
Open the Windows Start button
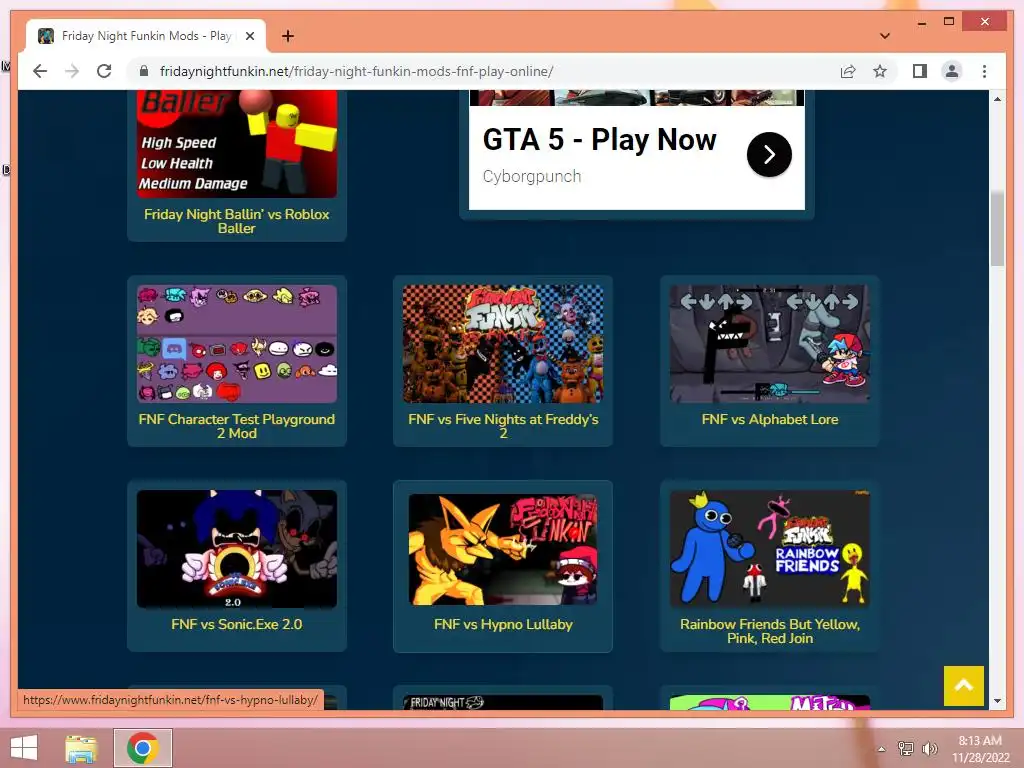(x=24, y=748)
